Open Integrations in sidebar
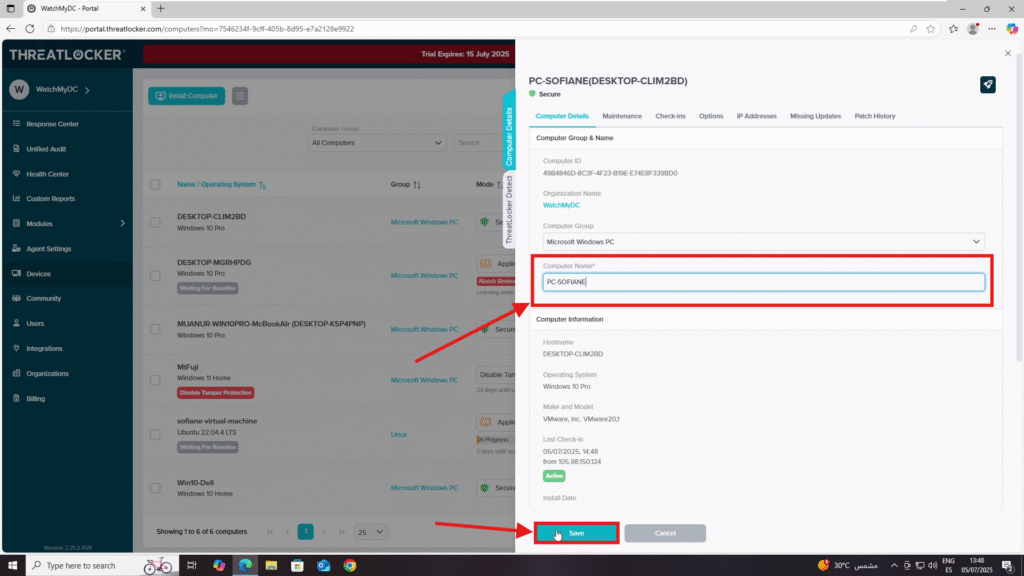 click(44, 349)
